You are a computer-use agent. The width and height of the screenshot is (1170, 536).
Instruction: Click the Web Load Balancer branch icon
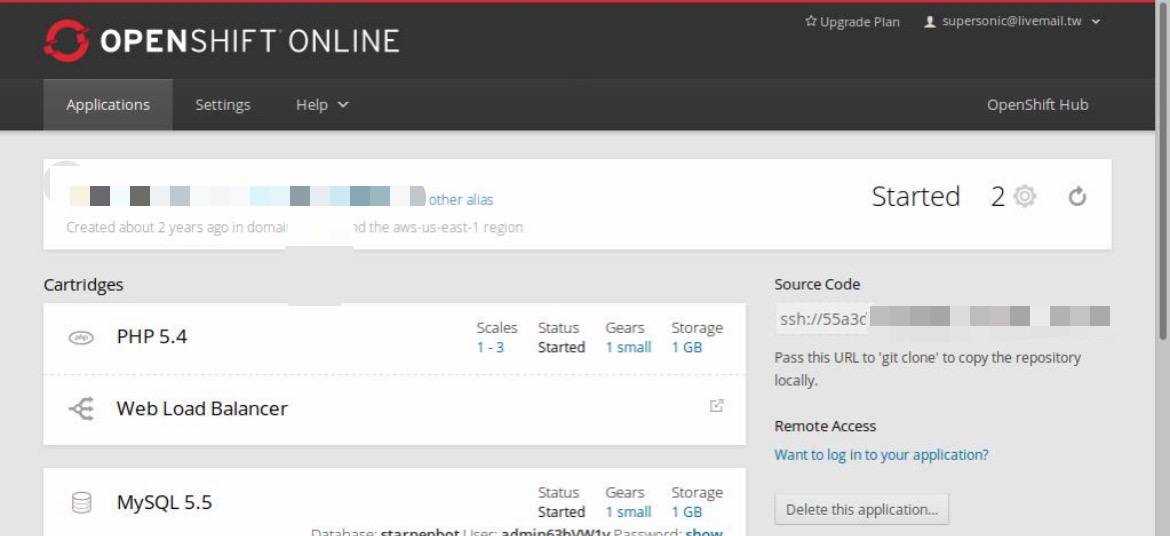81,409
